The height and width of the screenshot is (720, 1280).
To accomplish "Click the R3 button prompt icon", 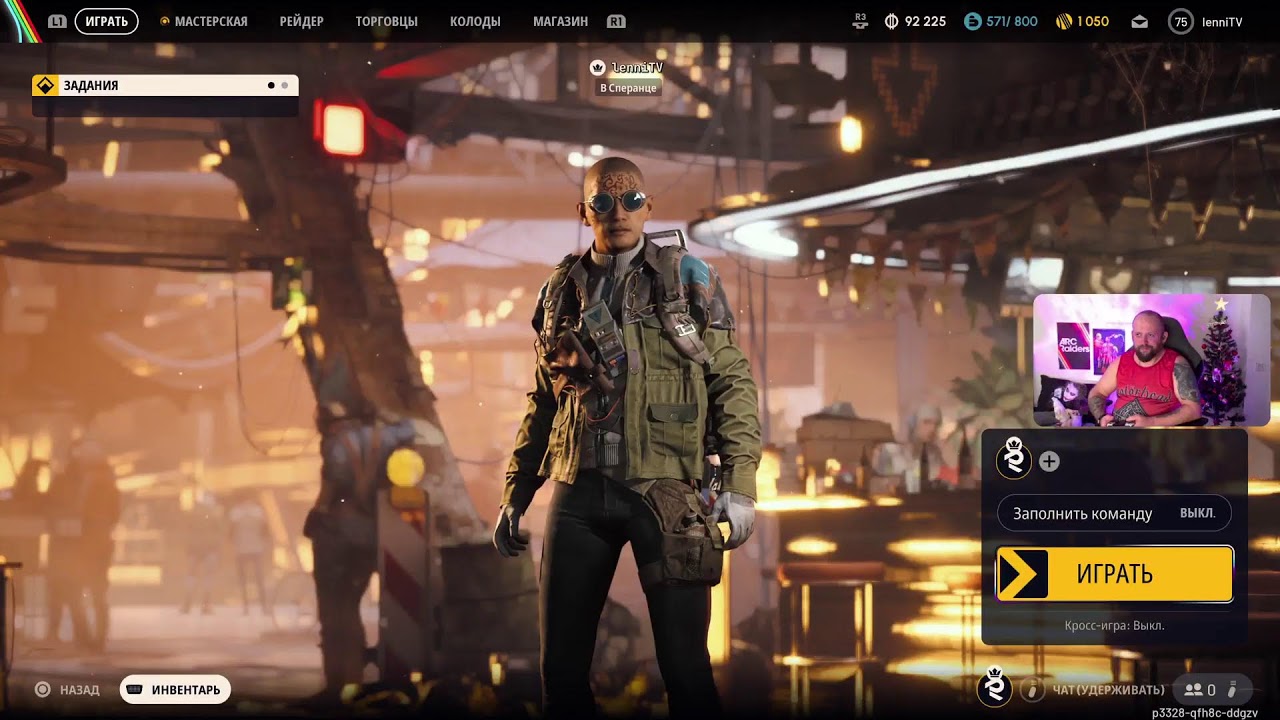I will 860,21.
